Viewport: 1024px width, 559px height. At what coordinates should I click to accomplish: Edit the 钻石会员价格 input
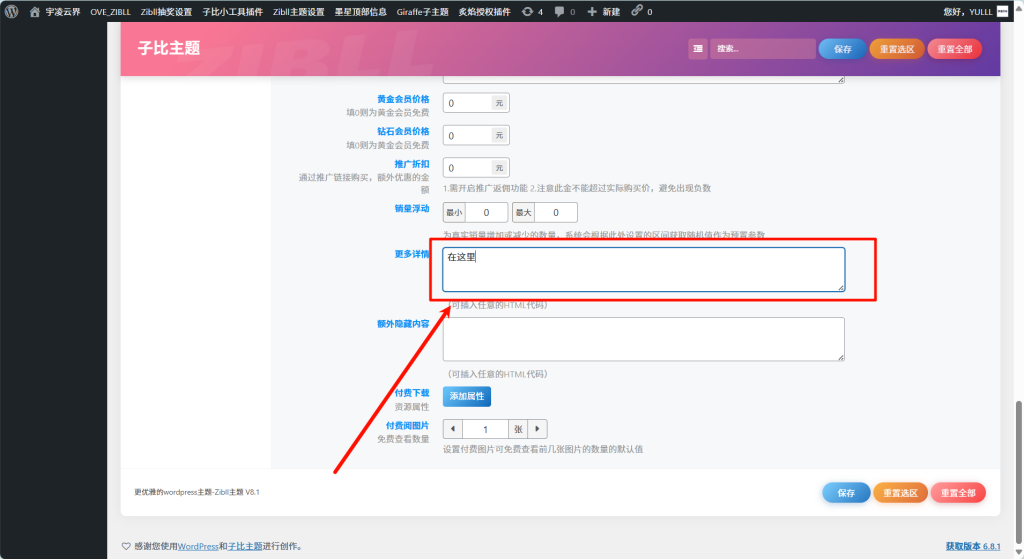click(468, 135)
